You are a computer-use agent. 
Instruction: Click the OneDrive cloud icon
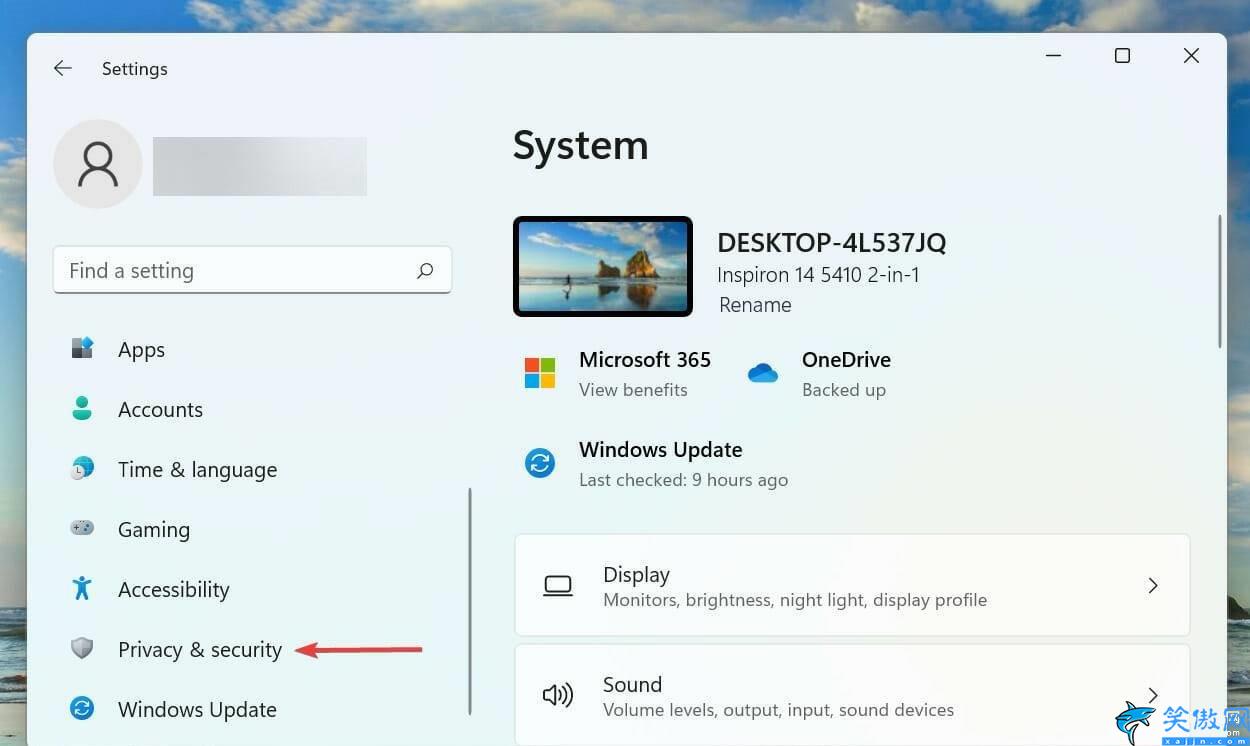tap(763, 373)
